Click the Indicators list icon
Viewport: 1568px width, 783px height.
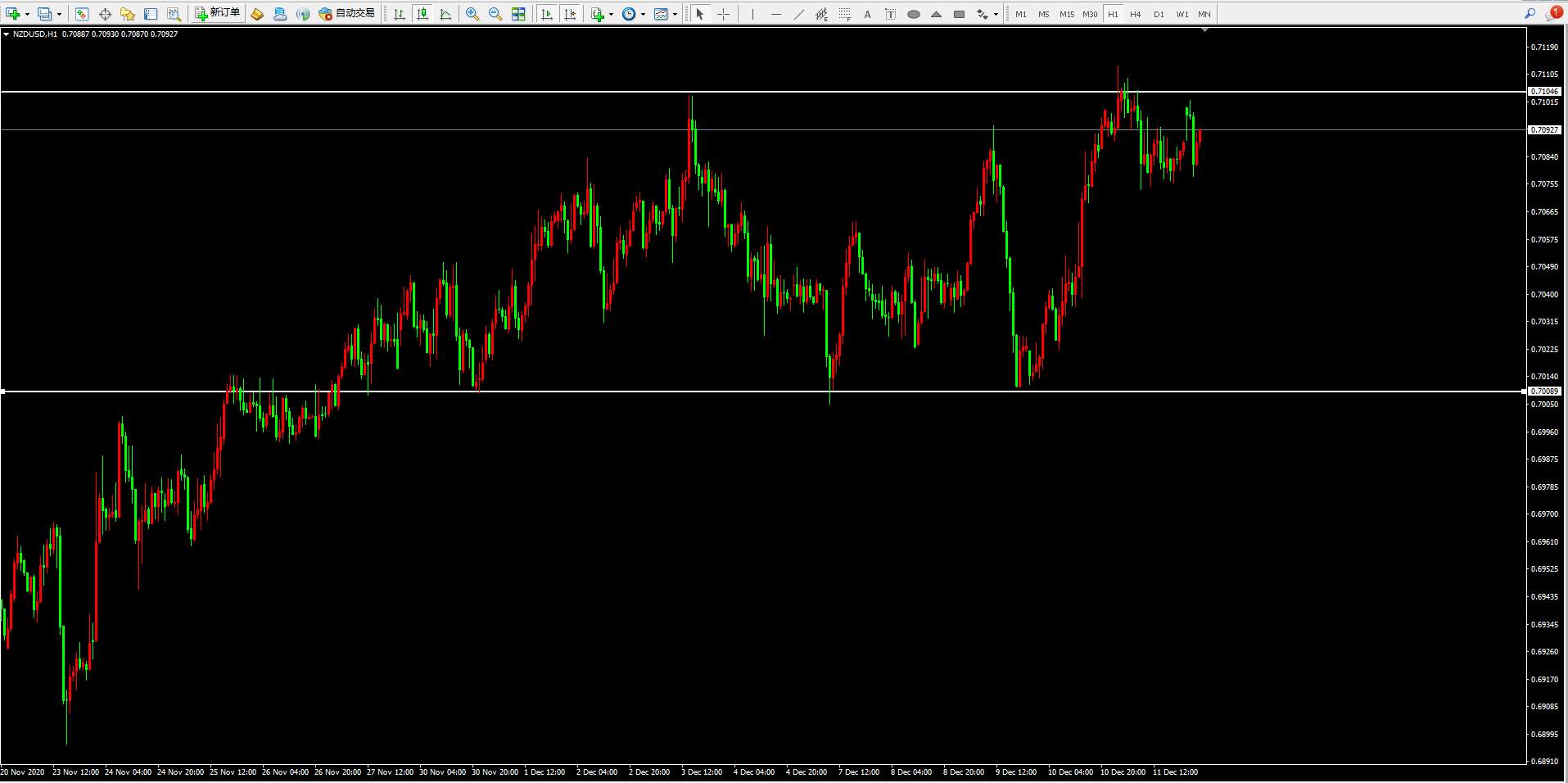coord(598,14)
